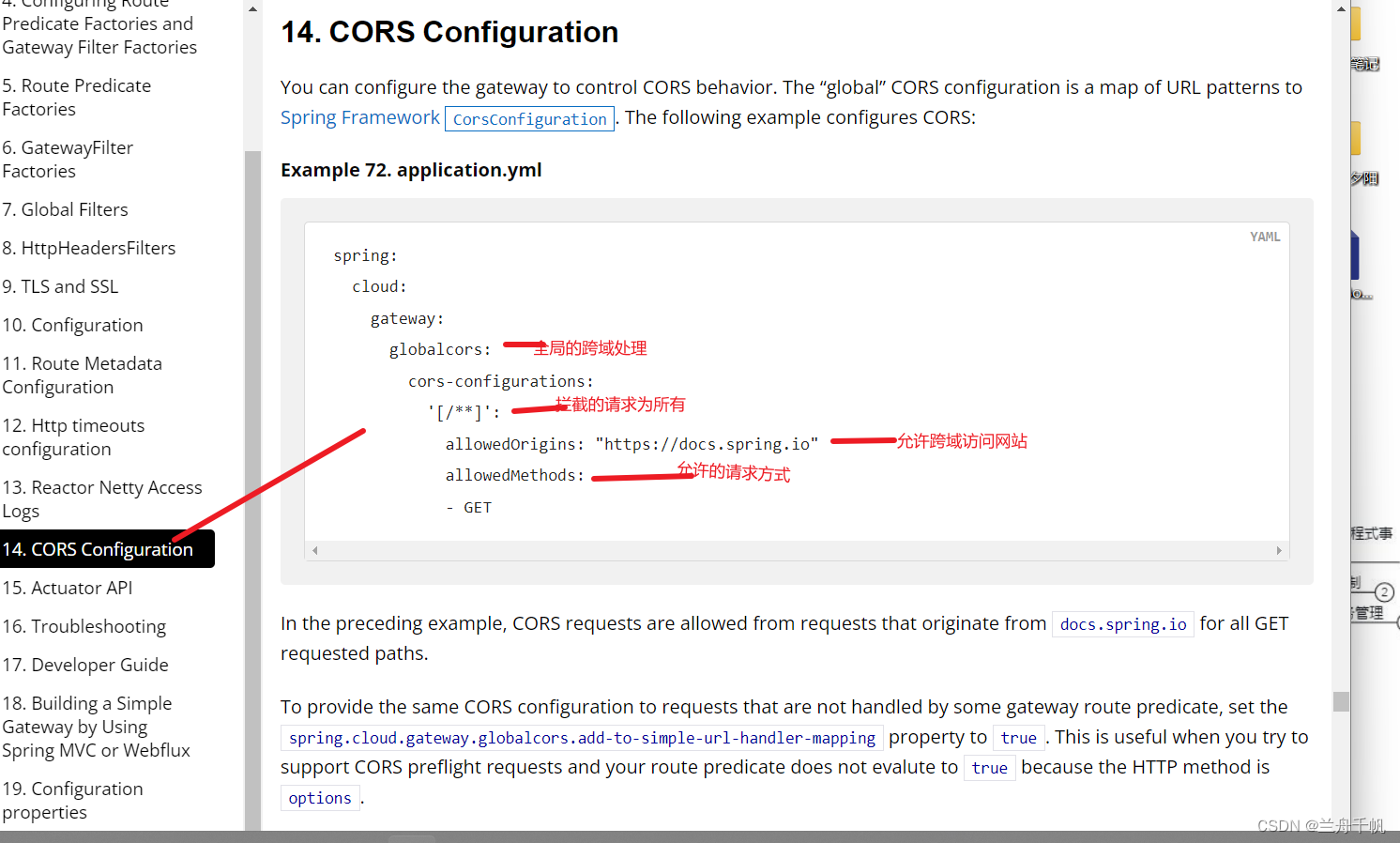This screenshot has height=843, width=1400.
Task: Click the 'spring:' code line
Action: coord(365,255)
